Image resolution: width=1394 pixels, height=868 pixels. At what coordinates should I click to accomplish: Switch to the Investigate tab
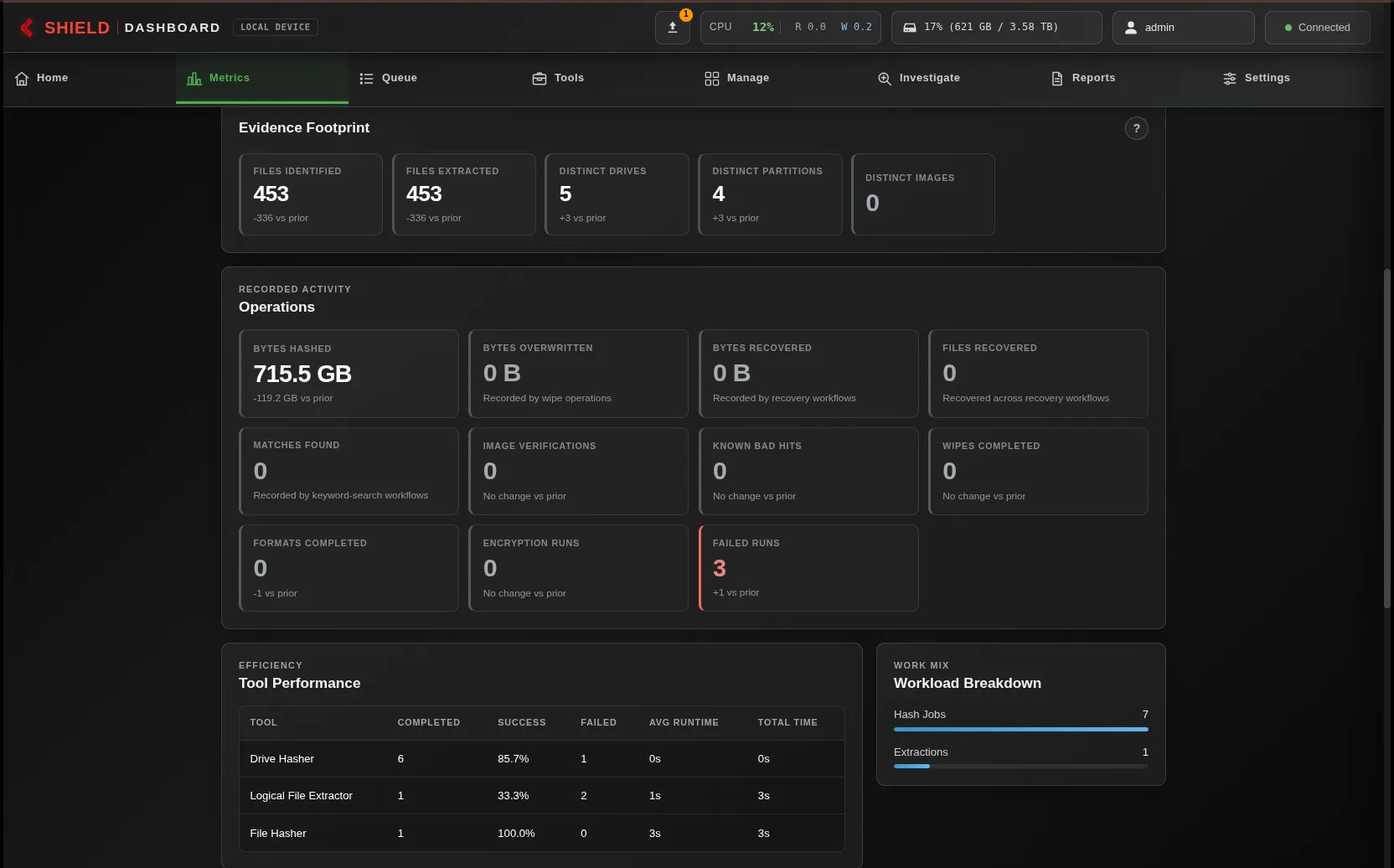tap(953, 79)
